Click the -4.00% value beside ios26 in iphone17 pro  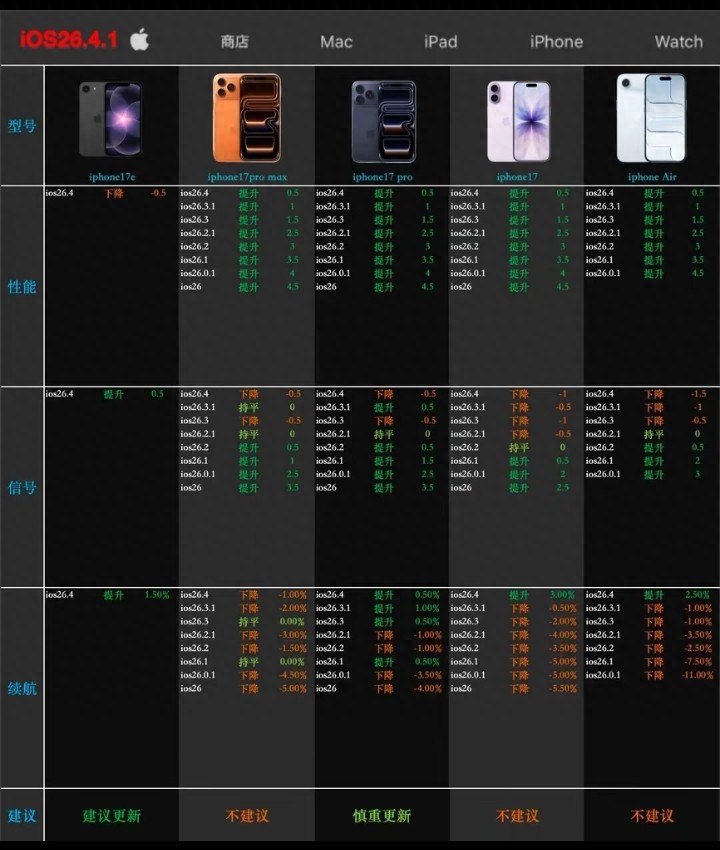(x=428, y=688)
